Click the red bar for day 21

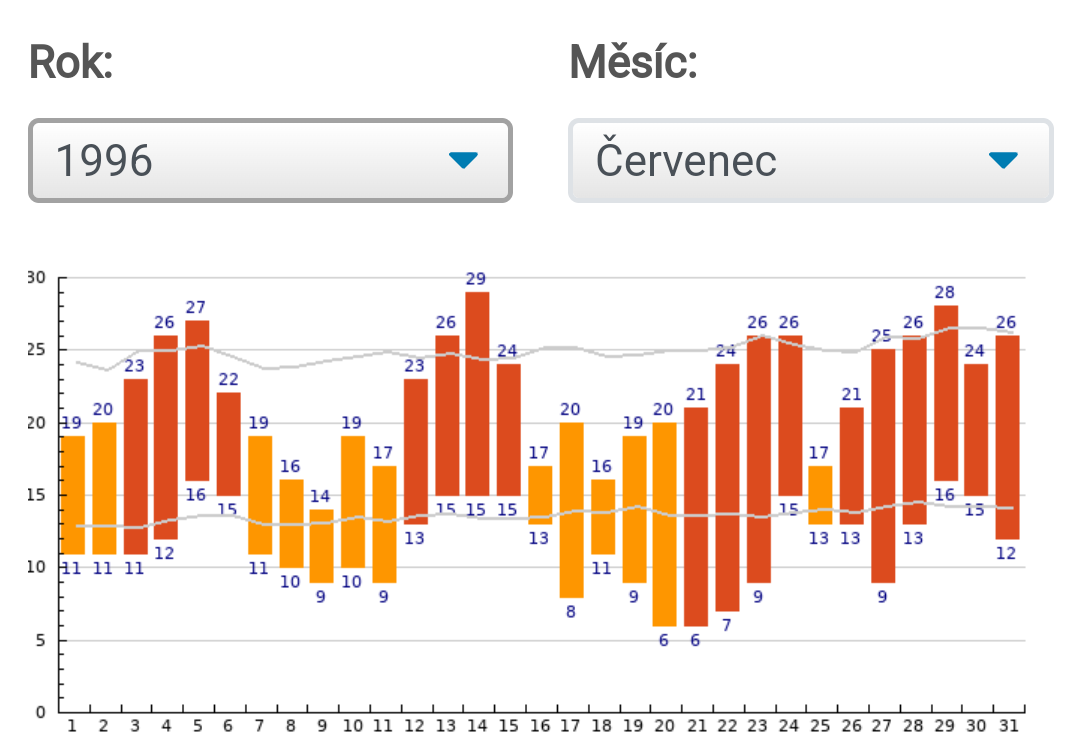click(695, 516)
